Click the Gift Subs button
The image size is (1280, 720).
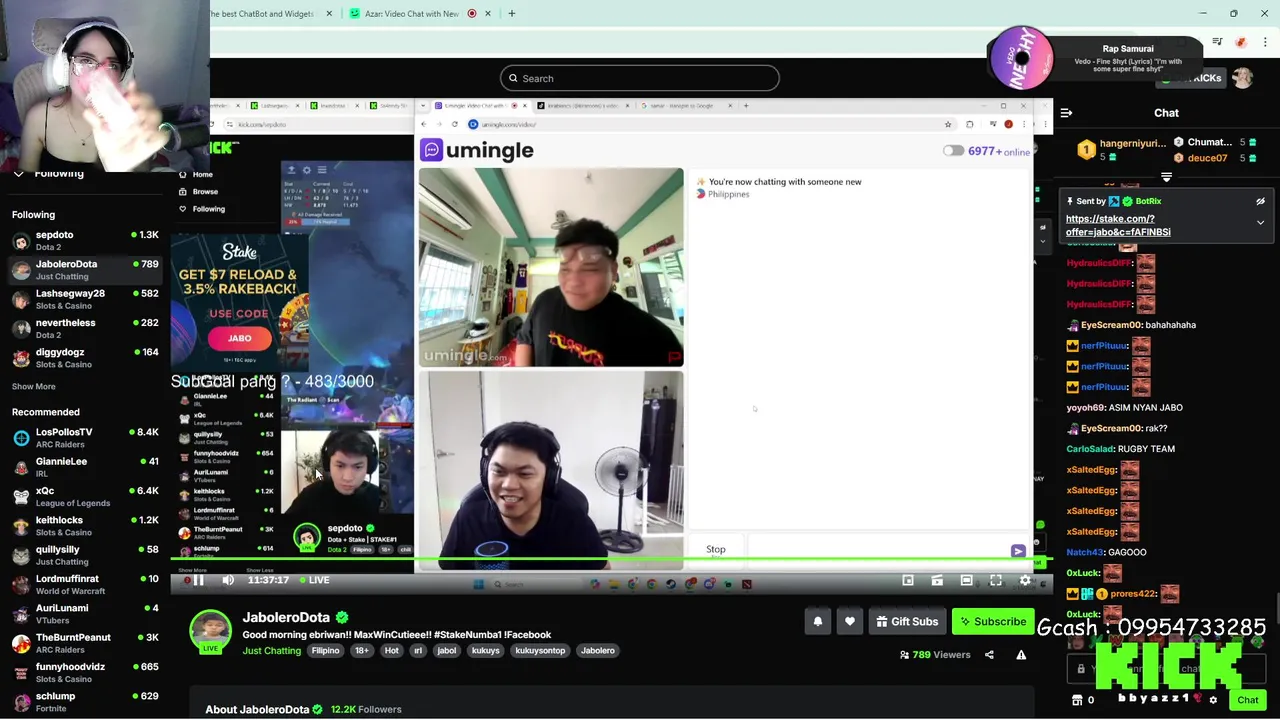(907, 622)
